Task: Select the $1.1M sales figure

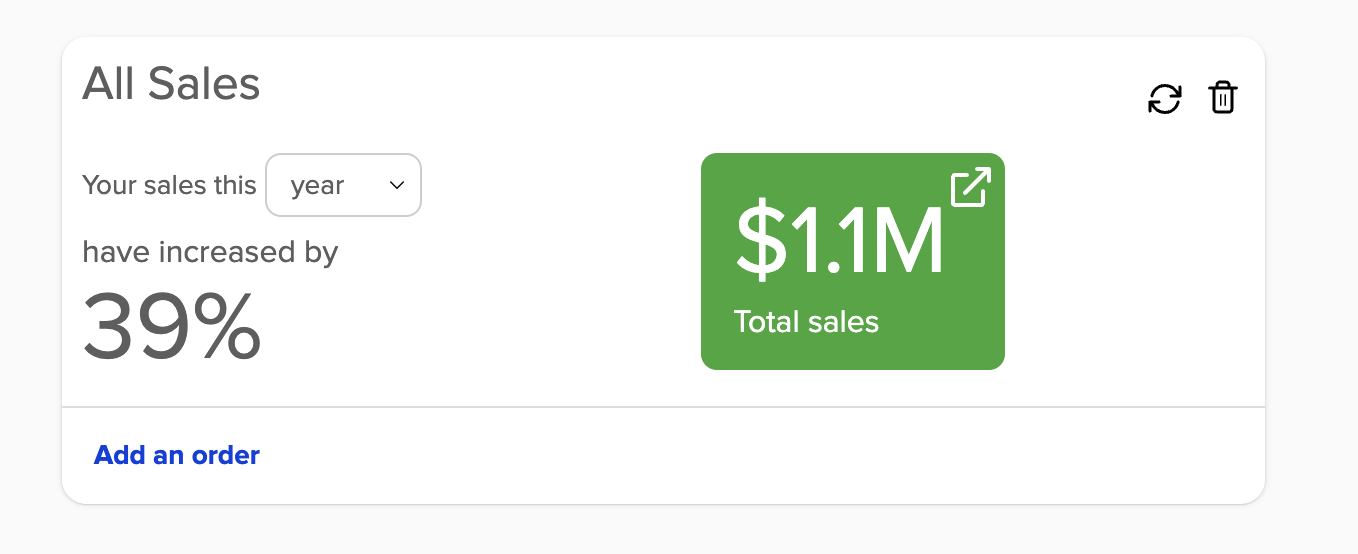Action: (839, 244)
